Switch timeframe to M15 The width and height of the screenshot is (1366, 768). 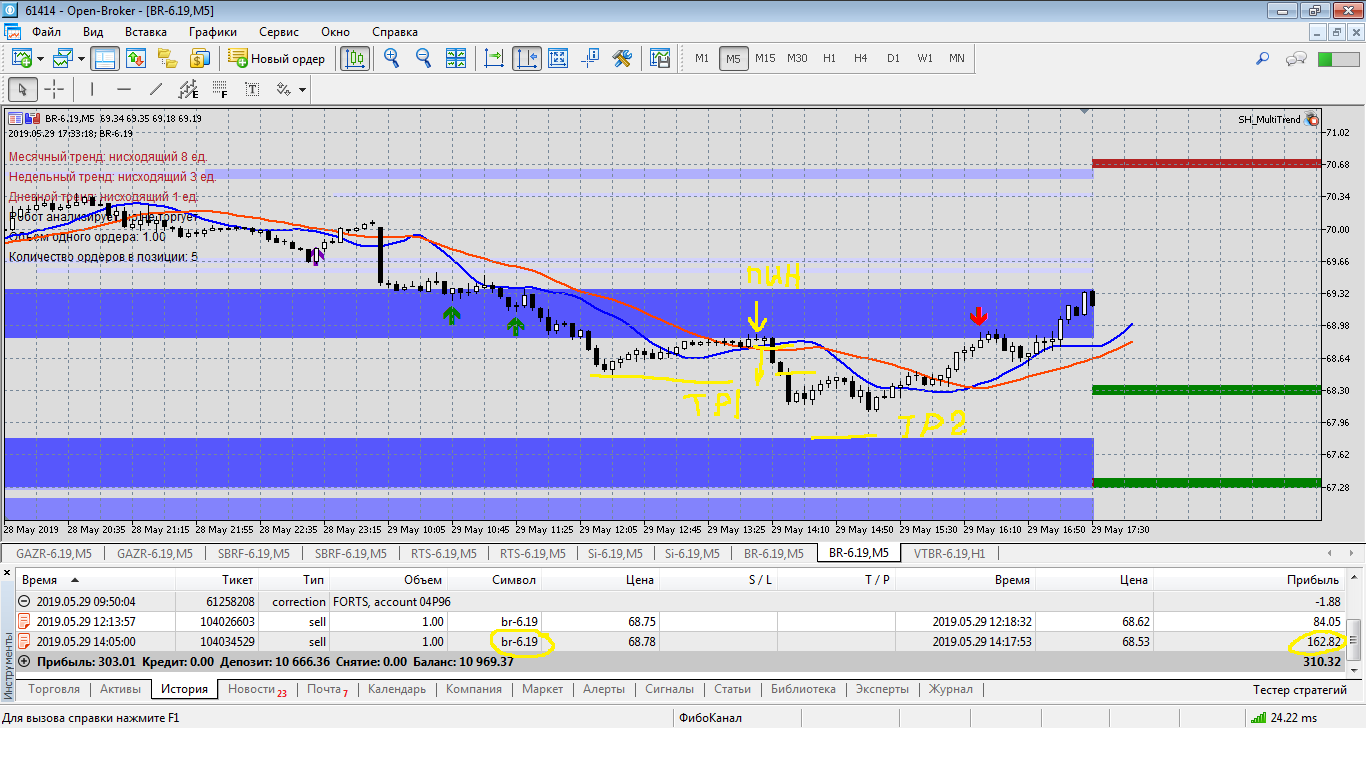point(765,58)
